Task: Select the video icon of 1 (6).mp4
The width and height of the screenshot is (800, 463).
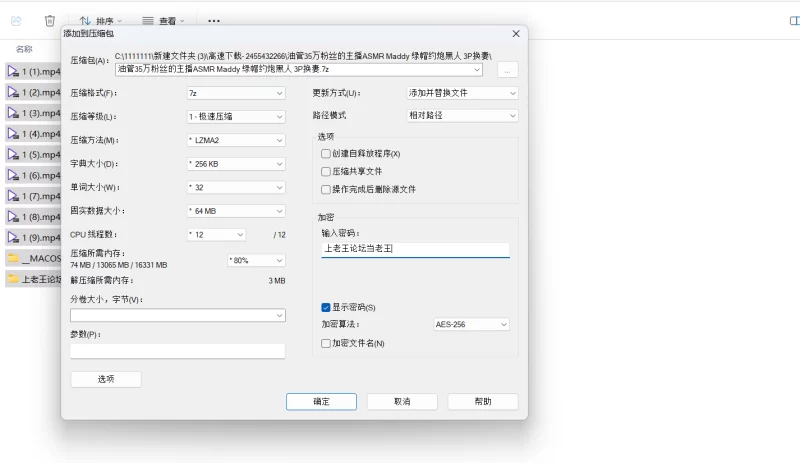Action: tap(13, 175)
